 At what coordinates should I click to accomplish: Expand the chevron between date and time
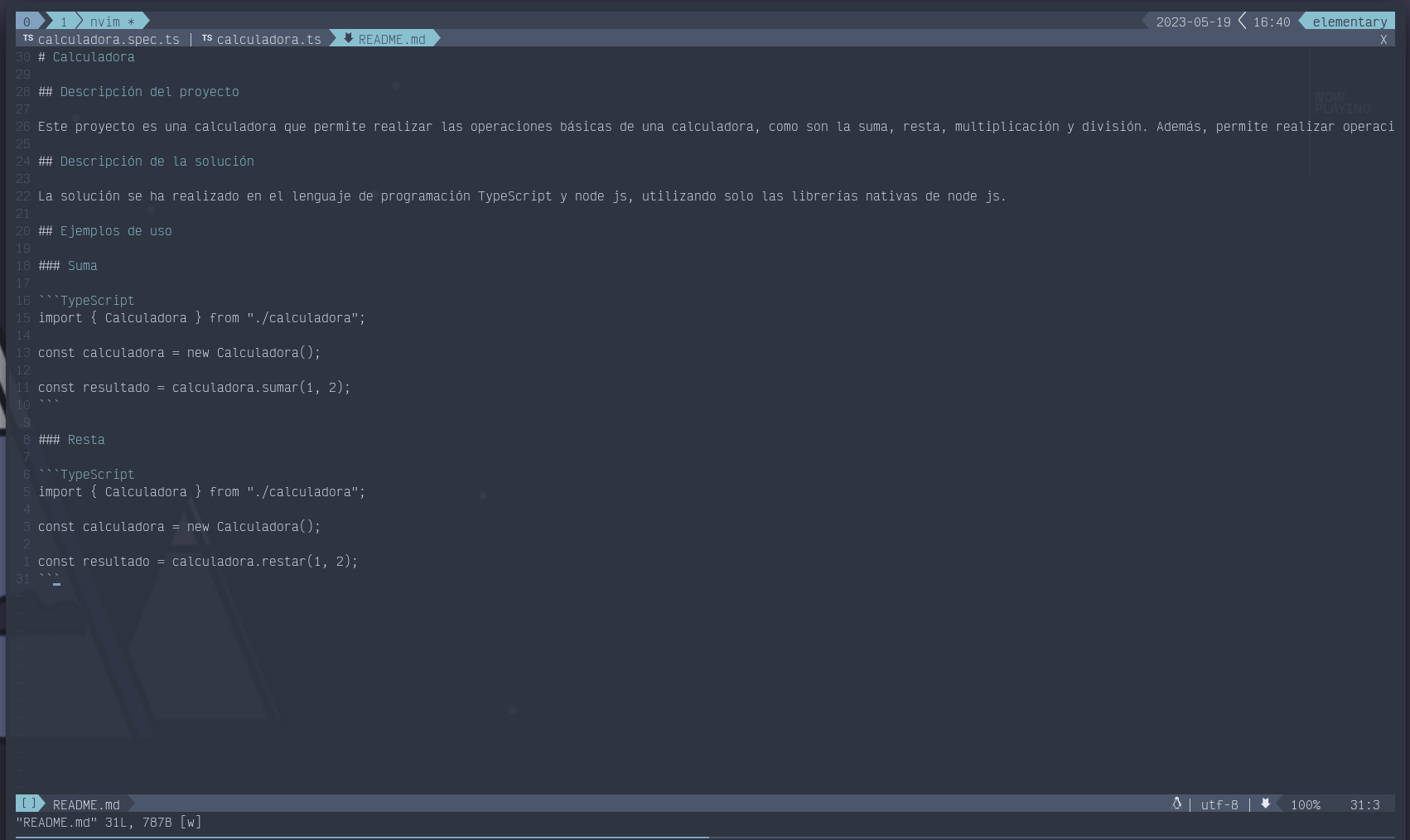point(1240,22)
